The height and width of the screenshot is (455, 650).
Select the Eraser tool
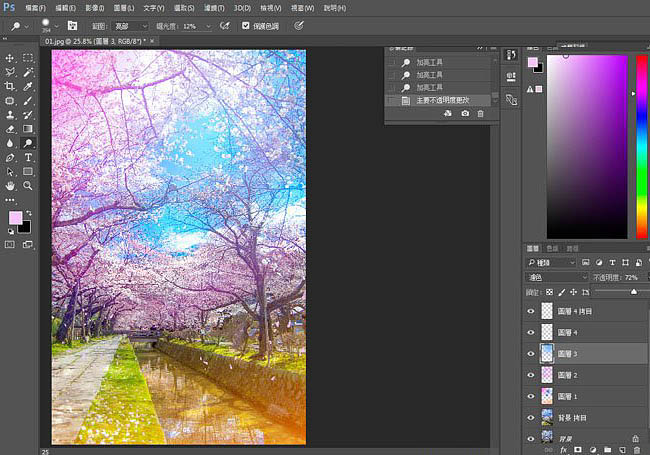(10, 129)
